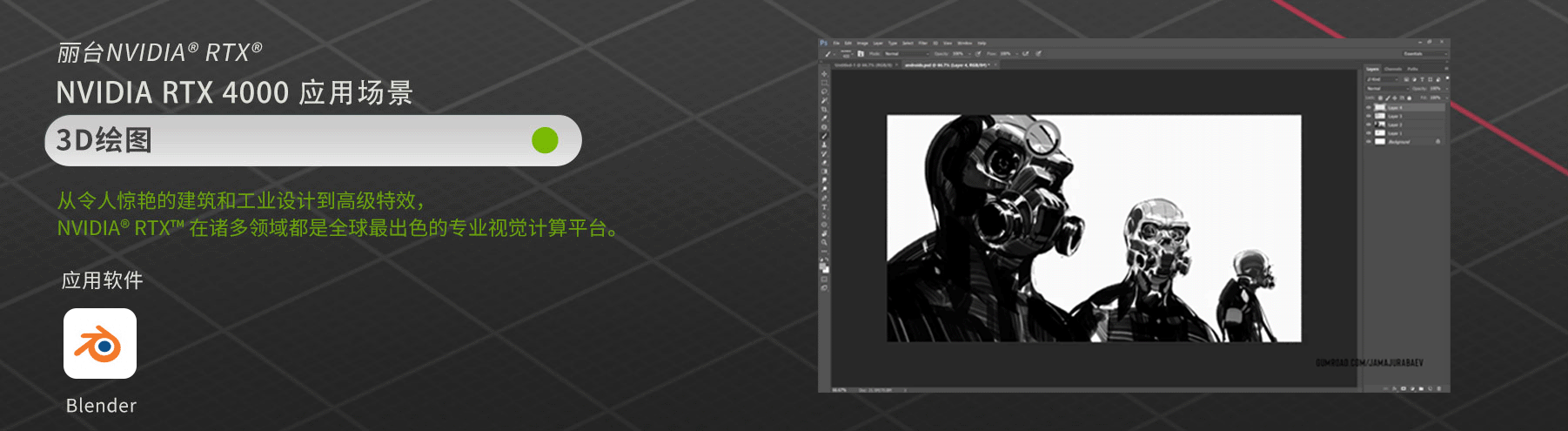Hide Layer 1 with its eye icon

tap(1368, 133)
